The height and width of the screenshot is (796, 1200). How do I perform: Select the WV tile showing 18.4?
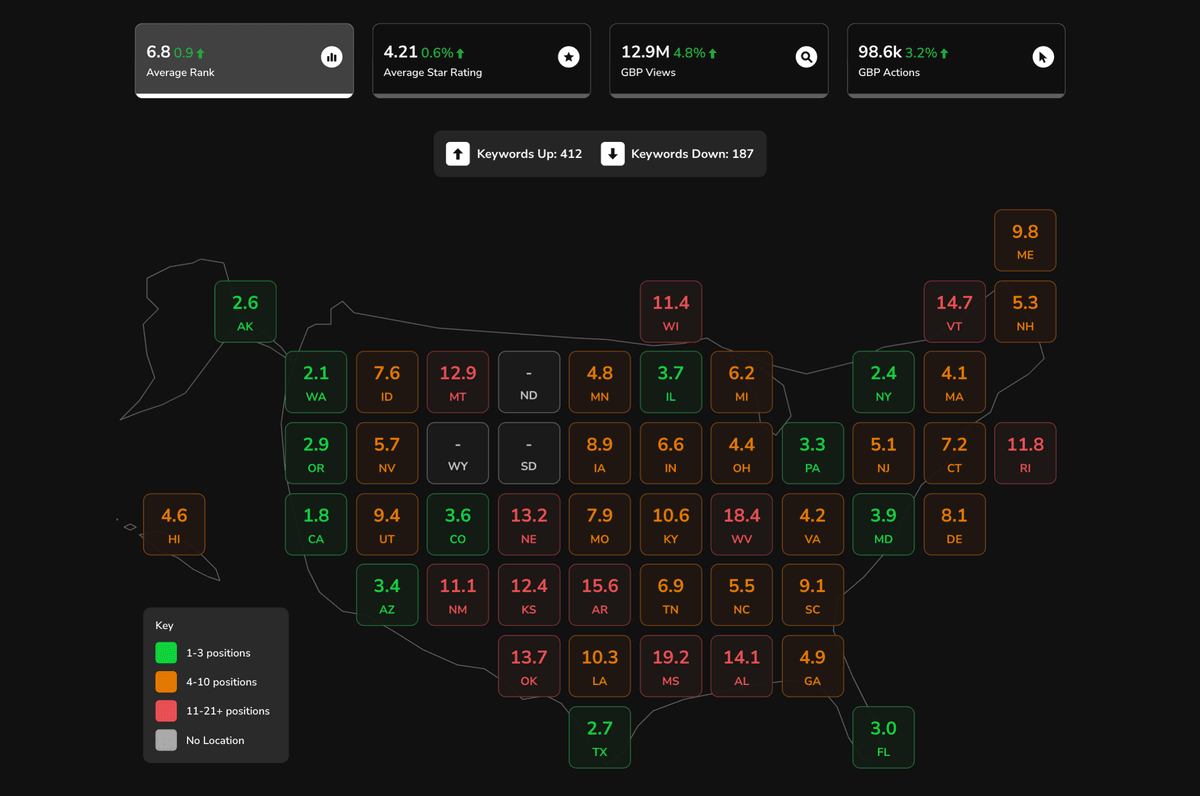click(741, 525)
